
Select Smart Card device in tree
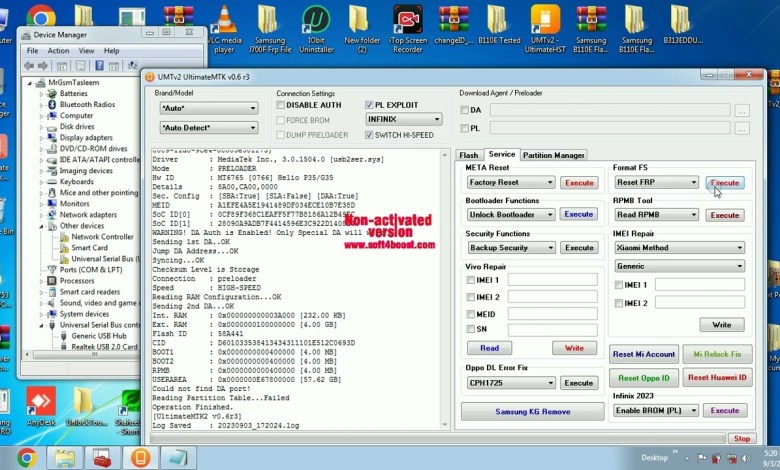(x=89, y=248)
